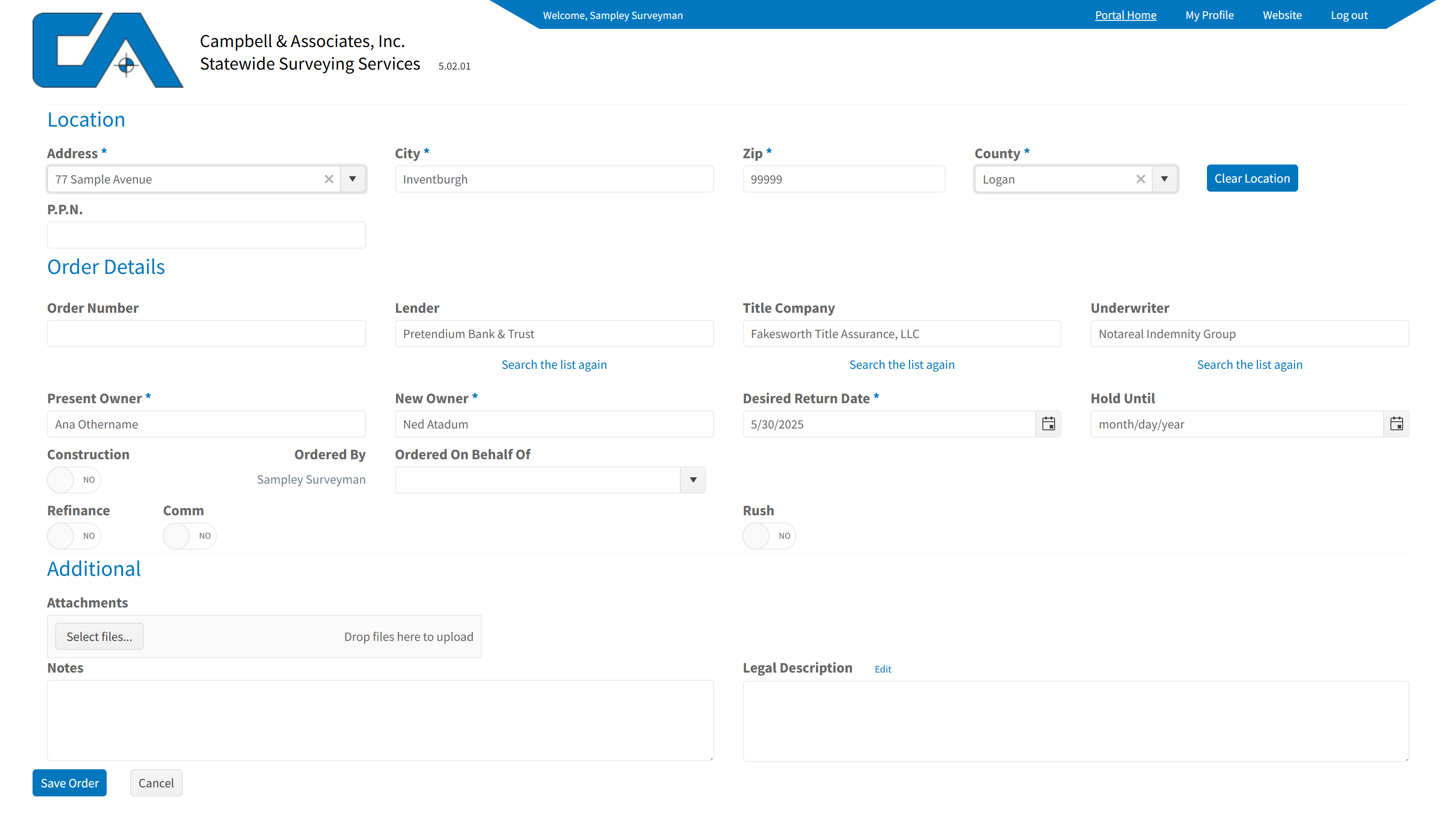The height and width of the screenshot is (819, 1456).
Task: Click Search the list again under Lender
Action: click(x=554, y=365)
